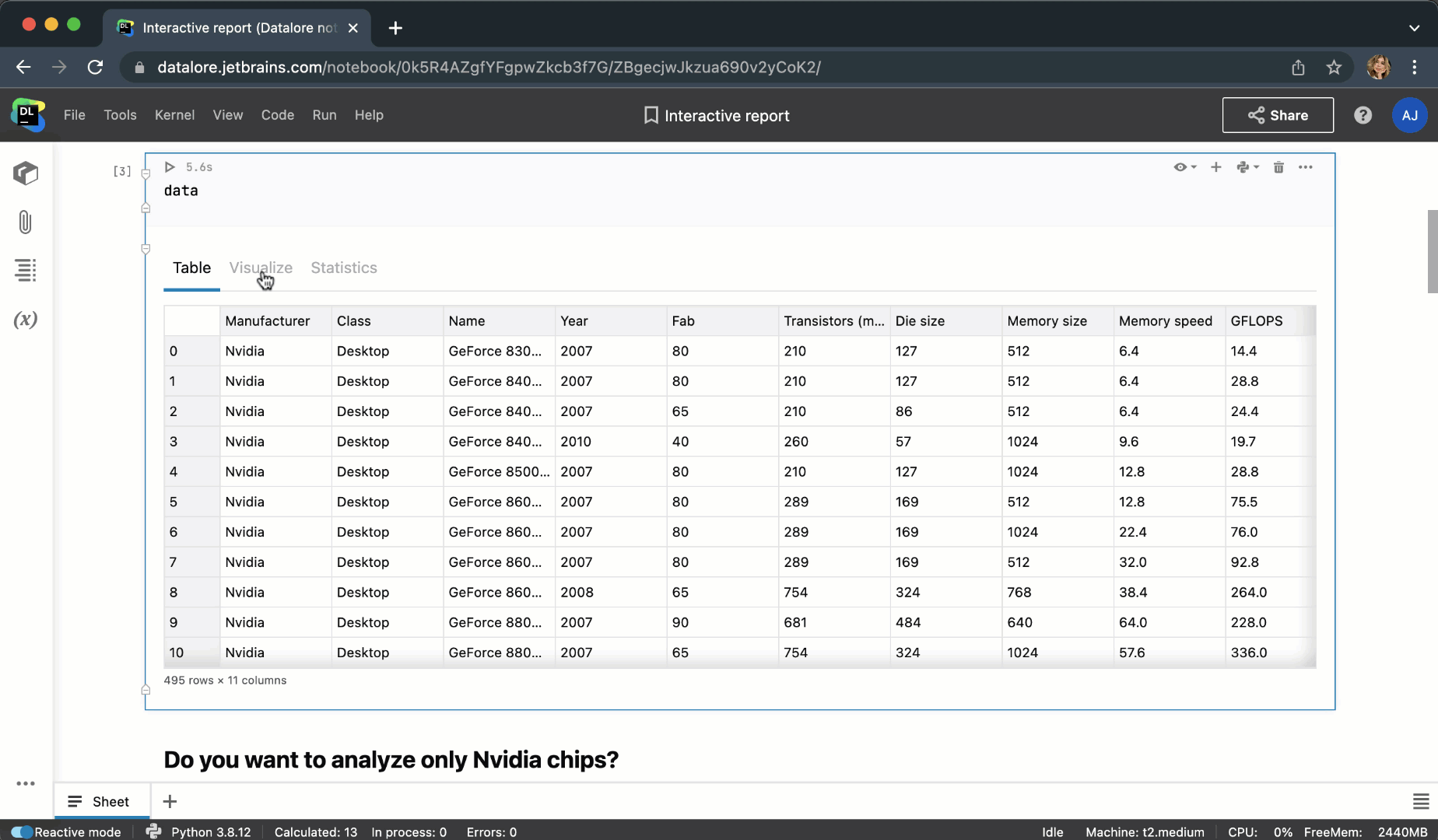Screen dimensions: 1438x840
Task: Open cell more actions ellipsis
Action: pyautogui.click(x=1306, y=167)
